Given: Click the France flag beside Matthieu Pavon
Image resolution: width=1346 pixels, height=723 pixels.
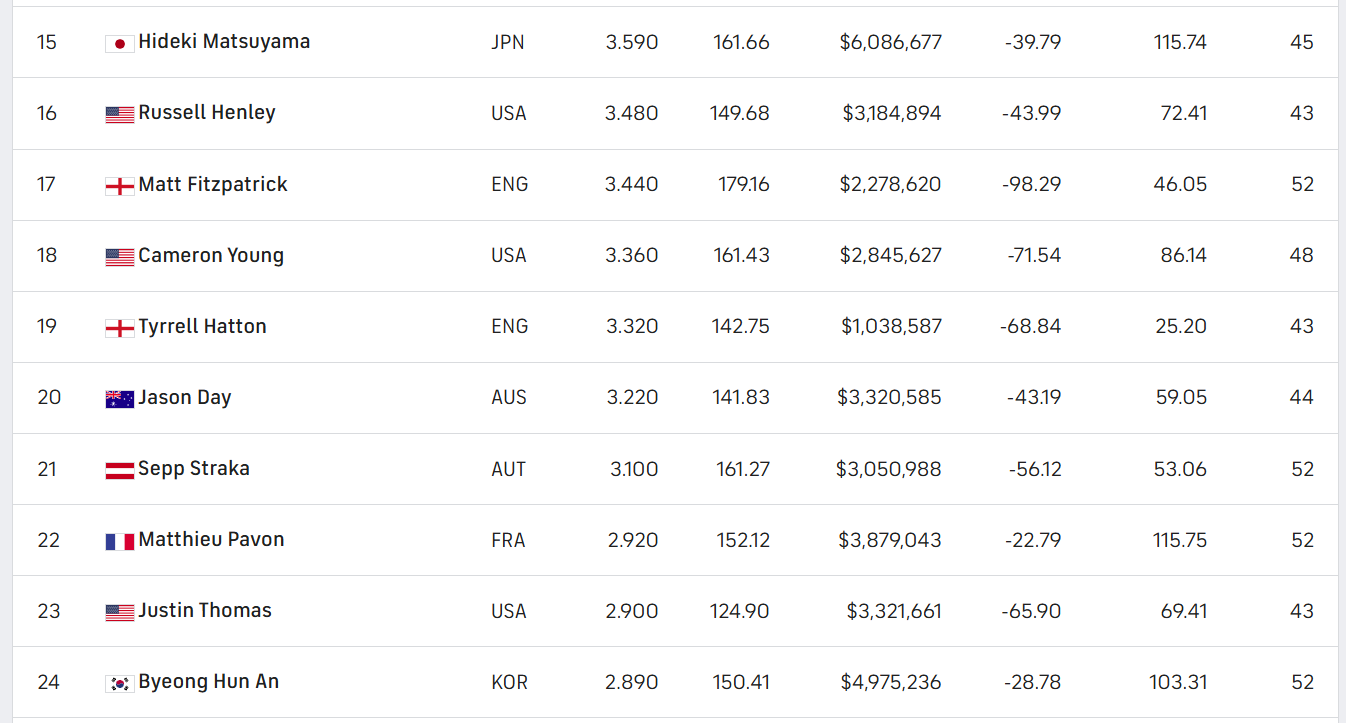Looking at the screenshot, I should 119,541.
